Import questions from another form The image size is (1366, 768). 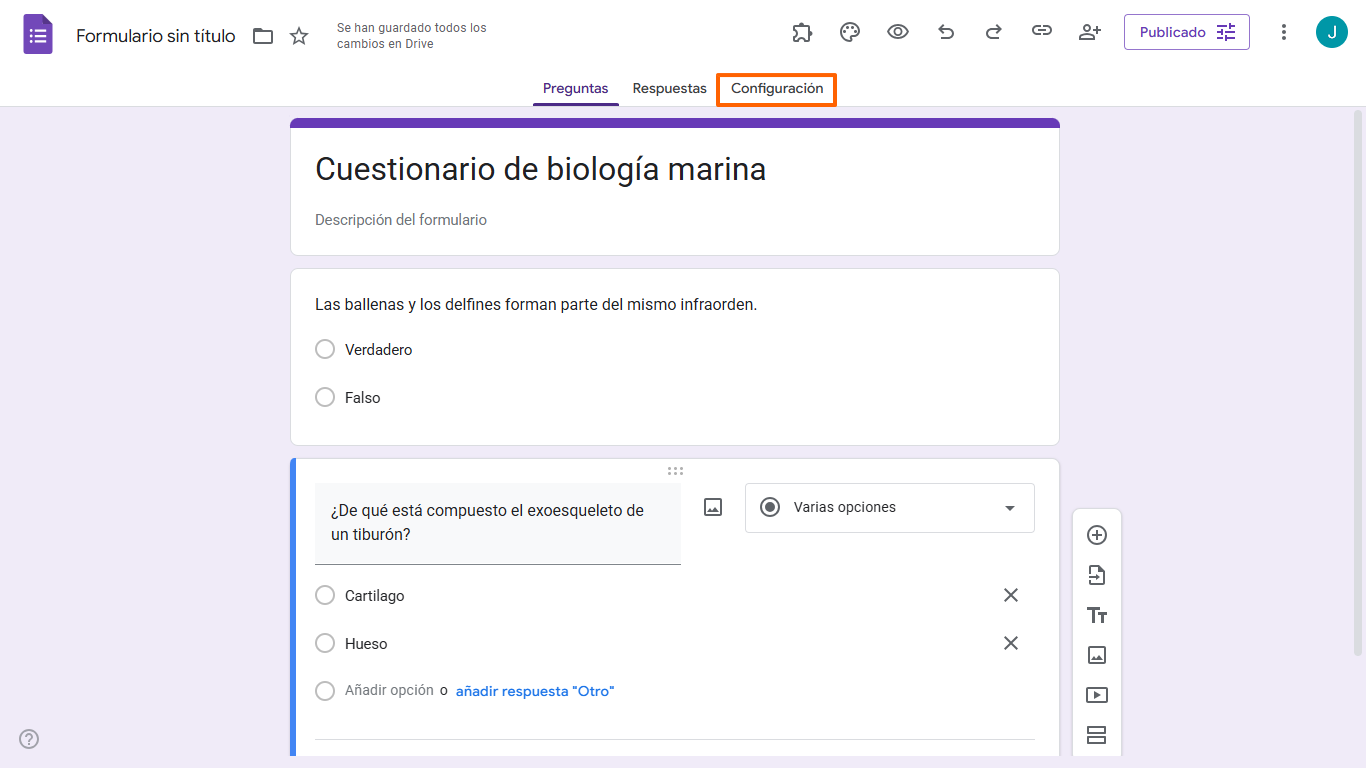click(1097, 575)
